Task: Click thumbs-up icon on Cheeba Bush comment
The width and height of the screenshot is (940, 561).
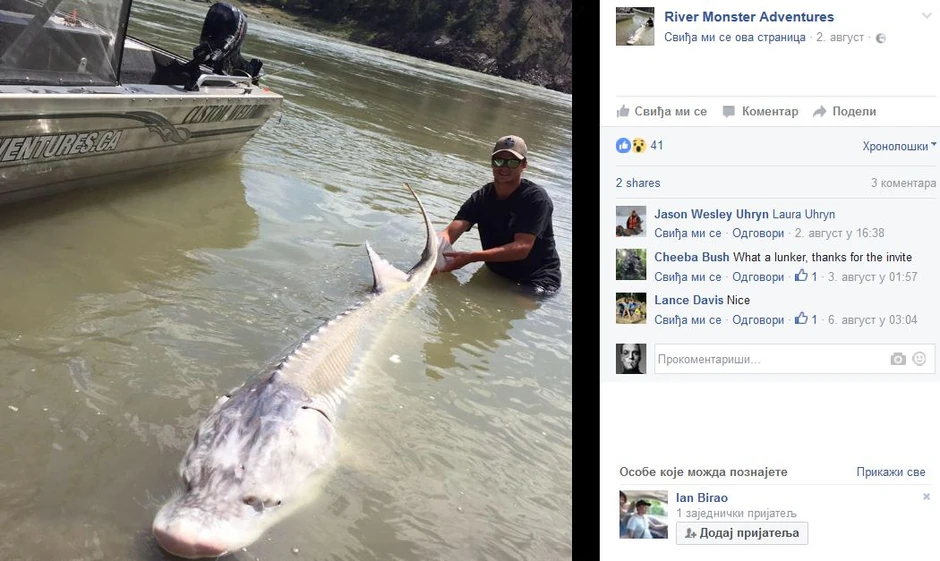Action: [801, 276]
